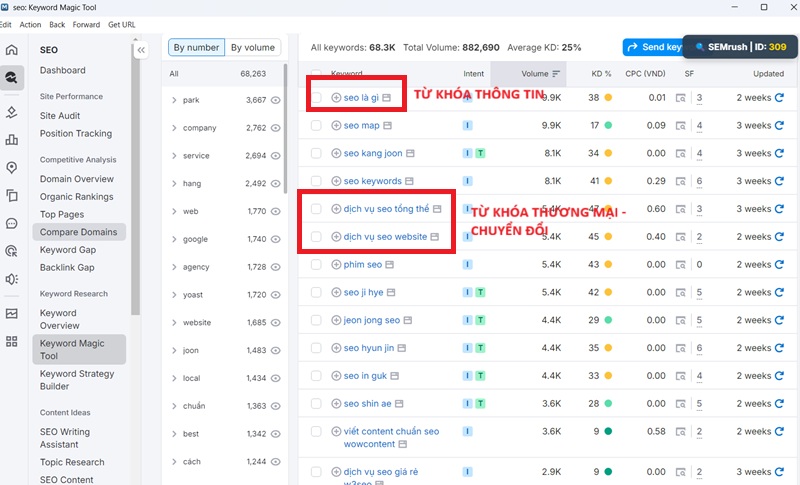Expand the 'website' keyword group
This screenshot has height=485, width=800.
174,322
